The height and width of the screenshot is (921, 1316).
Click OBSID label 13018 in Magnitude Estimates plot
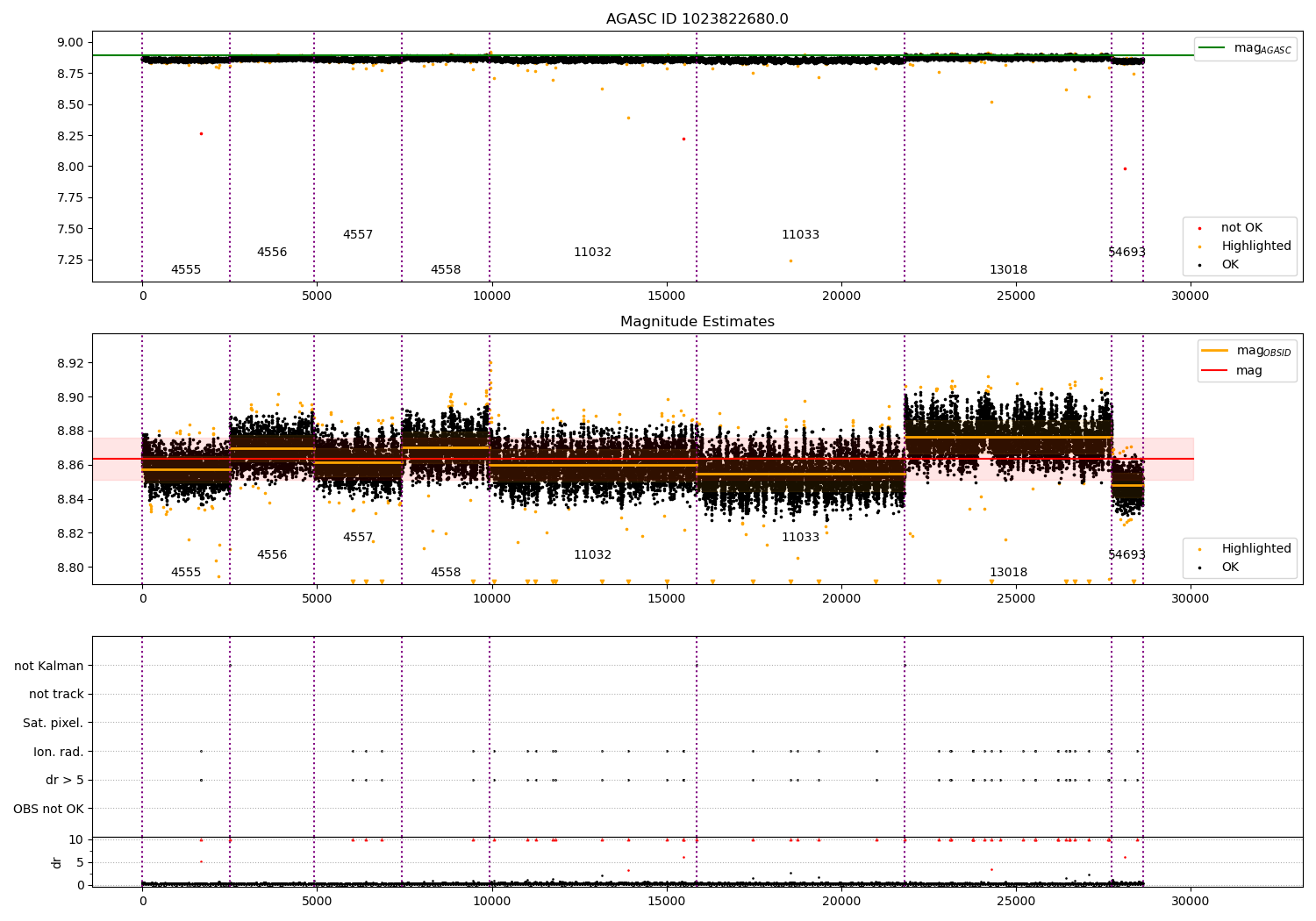(x=1009, y=573)
